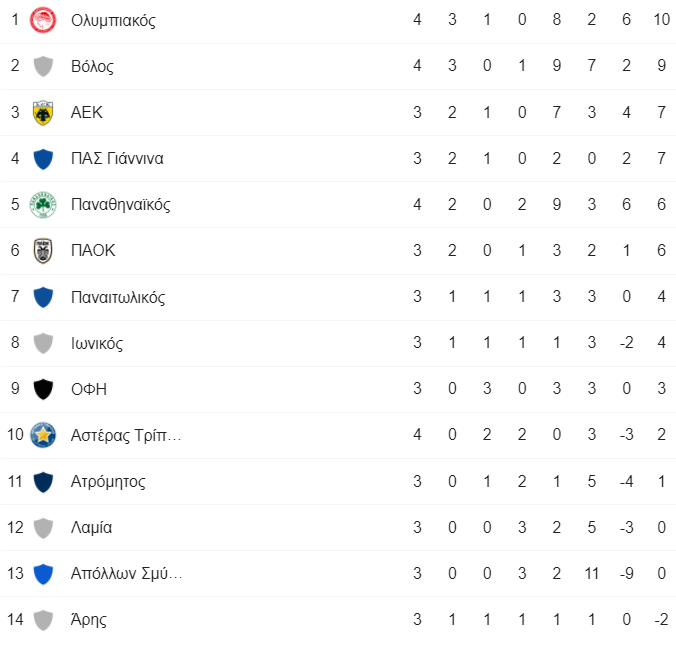
Task: Click the rank number 14 row
Action: click(338, 620)
